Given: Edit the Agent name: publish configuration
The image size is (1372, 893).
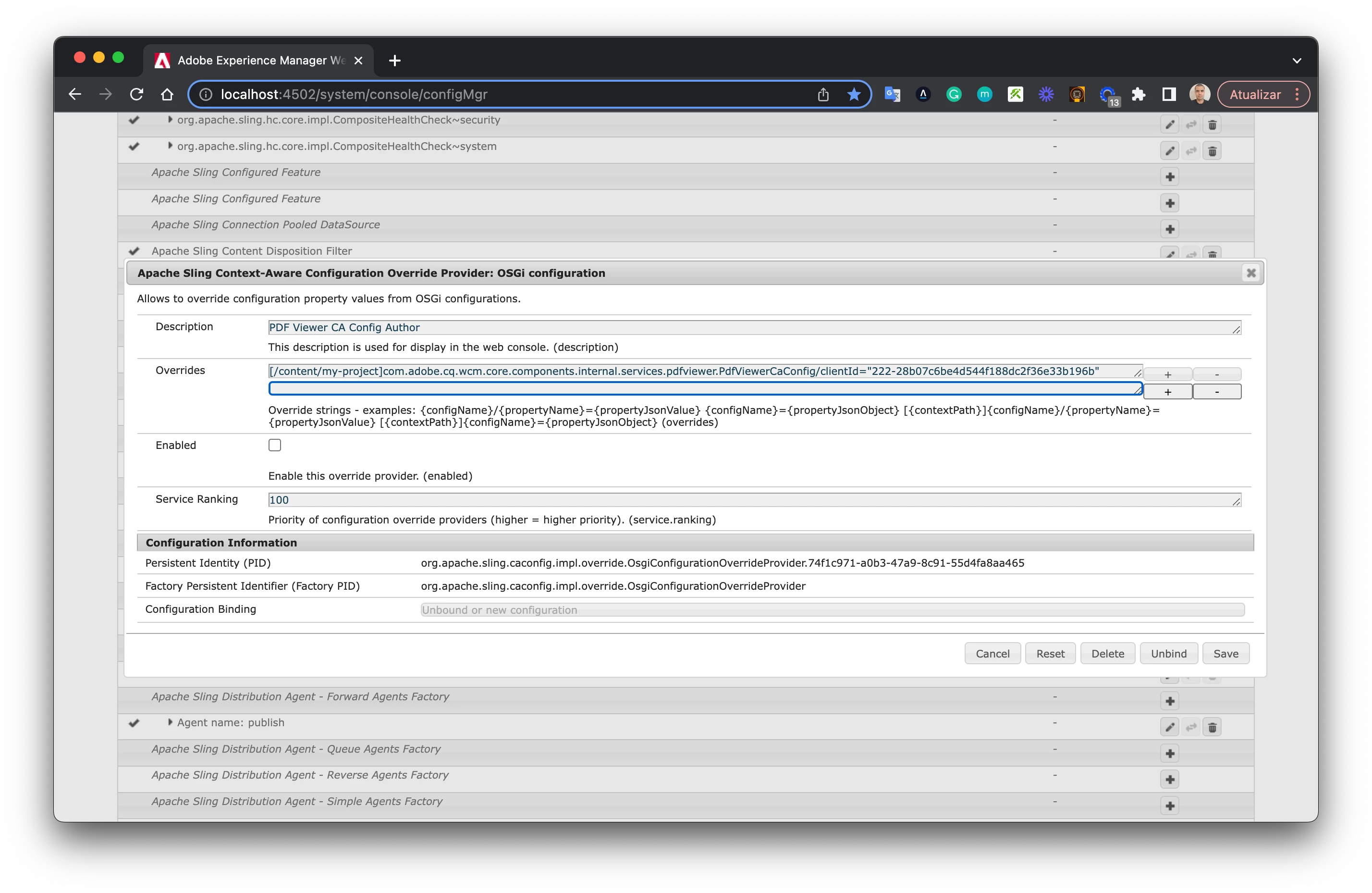Looking at the screenshot, I should (1169, 728).
